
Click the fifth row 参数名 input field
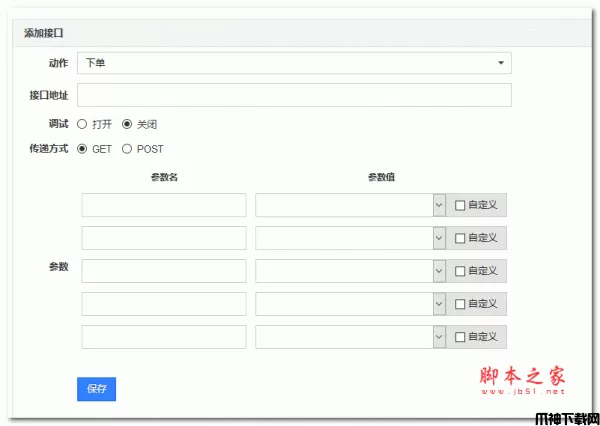pyautogui.click(x=164, y=337)
